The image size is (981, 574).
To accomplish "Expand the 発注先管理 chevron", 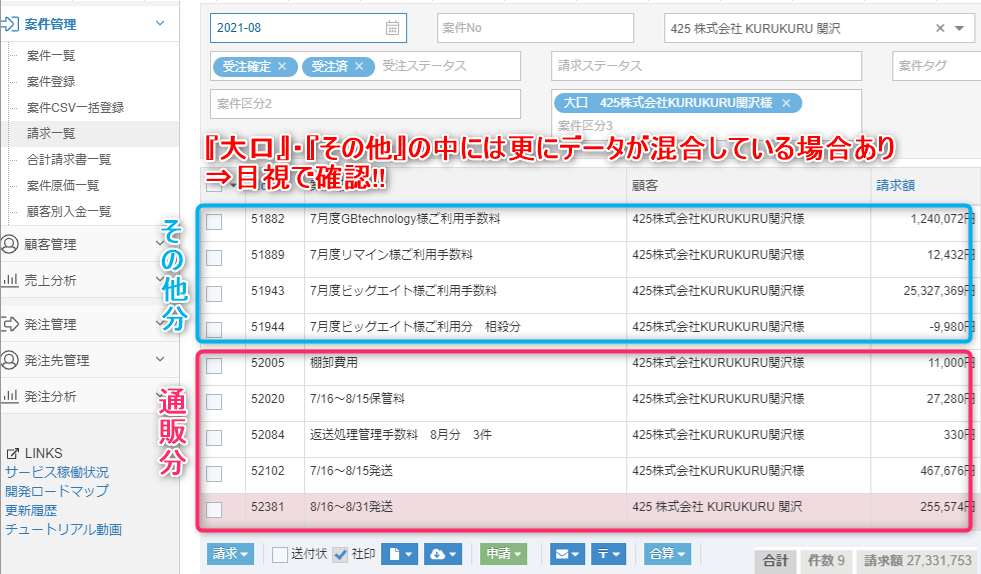I will coord(160,359).
